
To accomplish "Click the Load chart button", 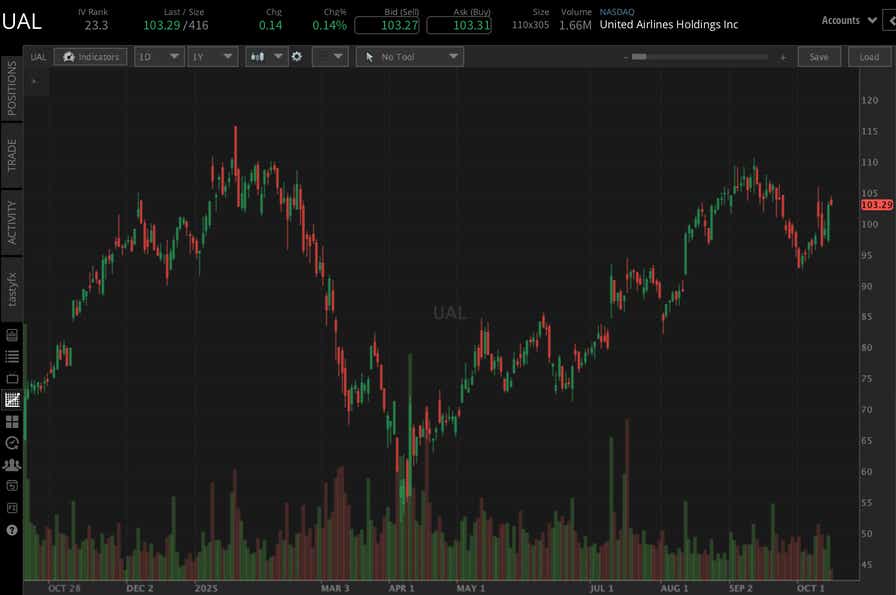I will coord(869,57).
